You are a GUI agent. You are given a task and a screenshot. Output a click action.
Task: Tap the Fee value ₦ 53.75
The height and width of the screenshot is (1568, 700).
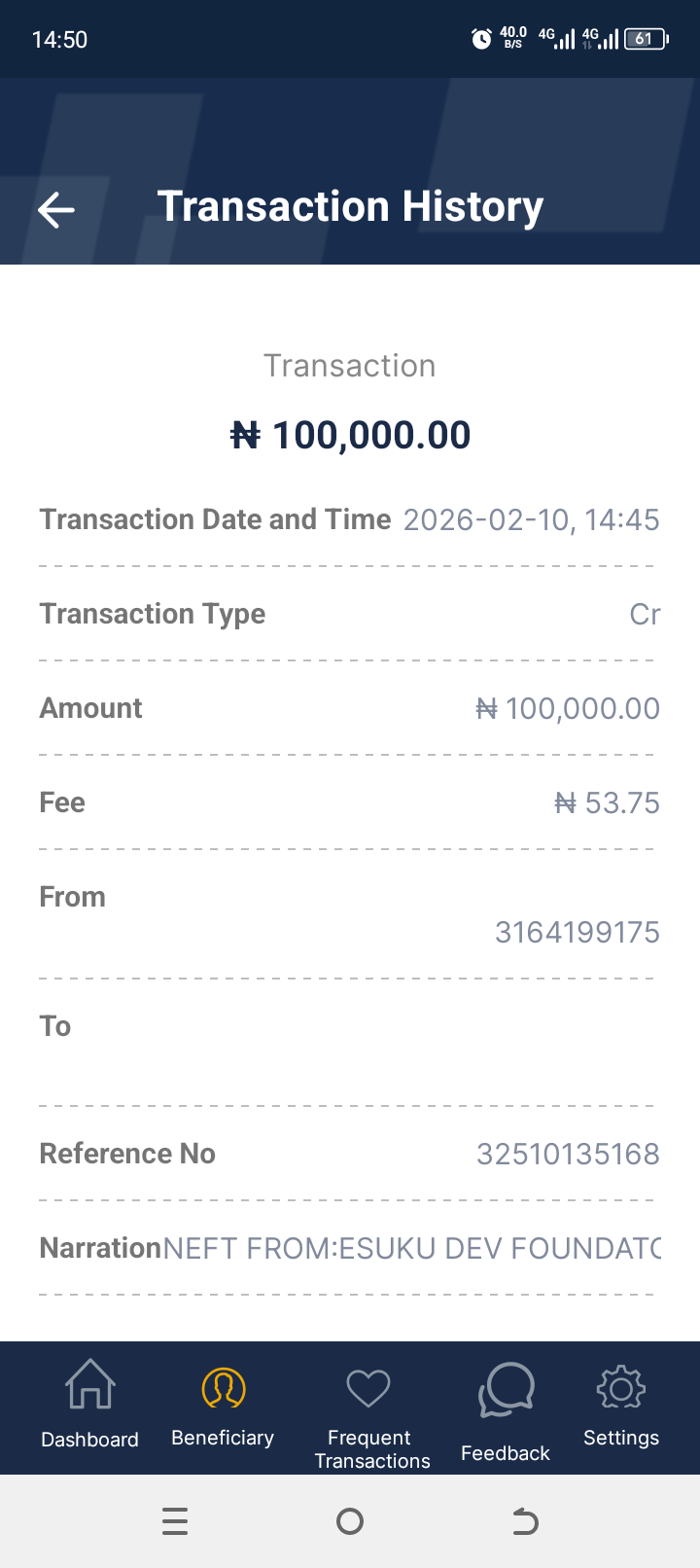coord(607,802)
